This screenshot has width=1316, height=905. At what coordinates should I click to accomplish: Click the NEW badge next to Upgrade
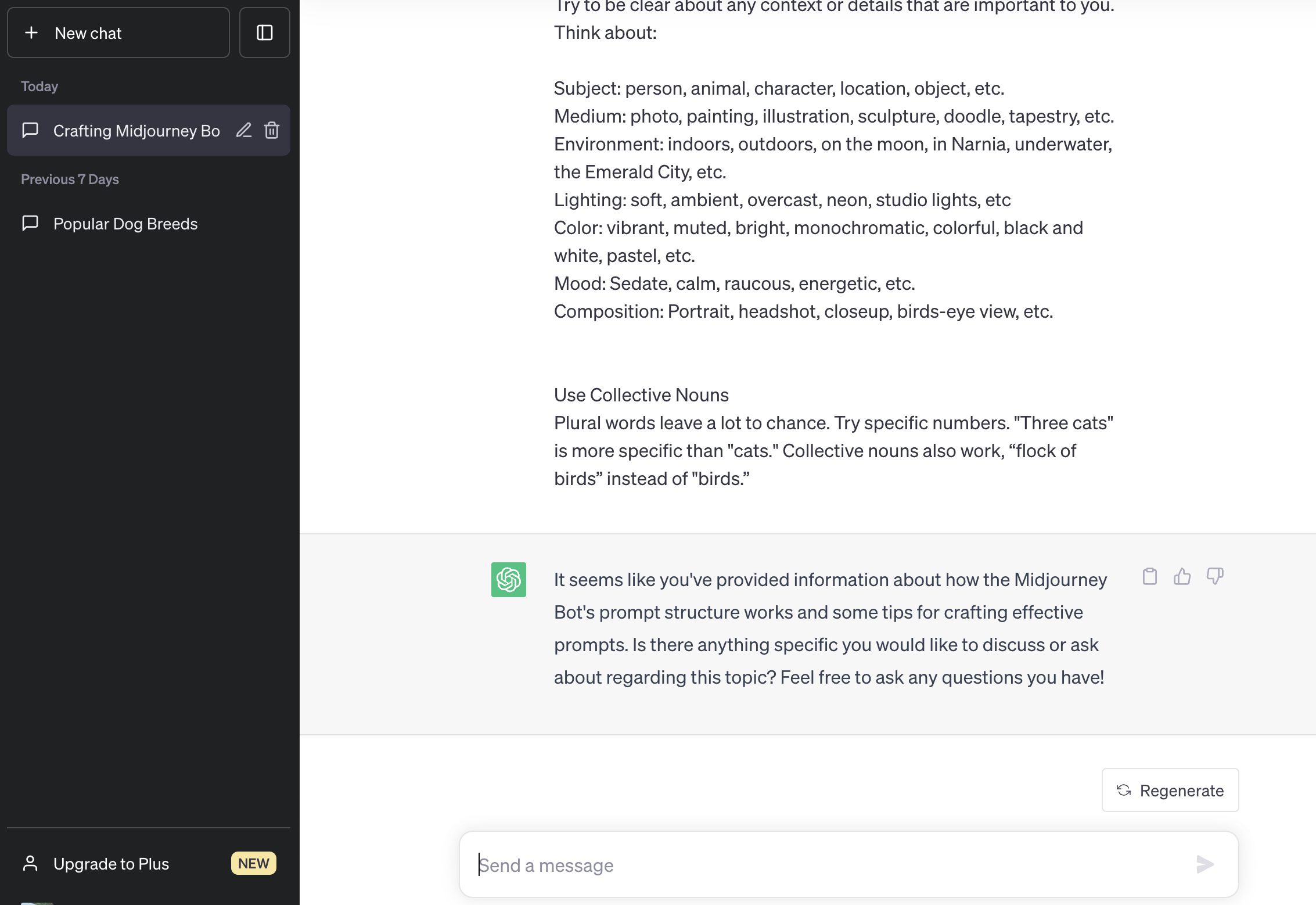(x=253, y=863)
